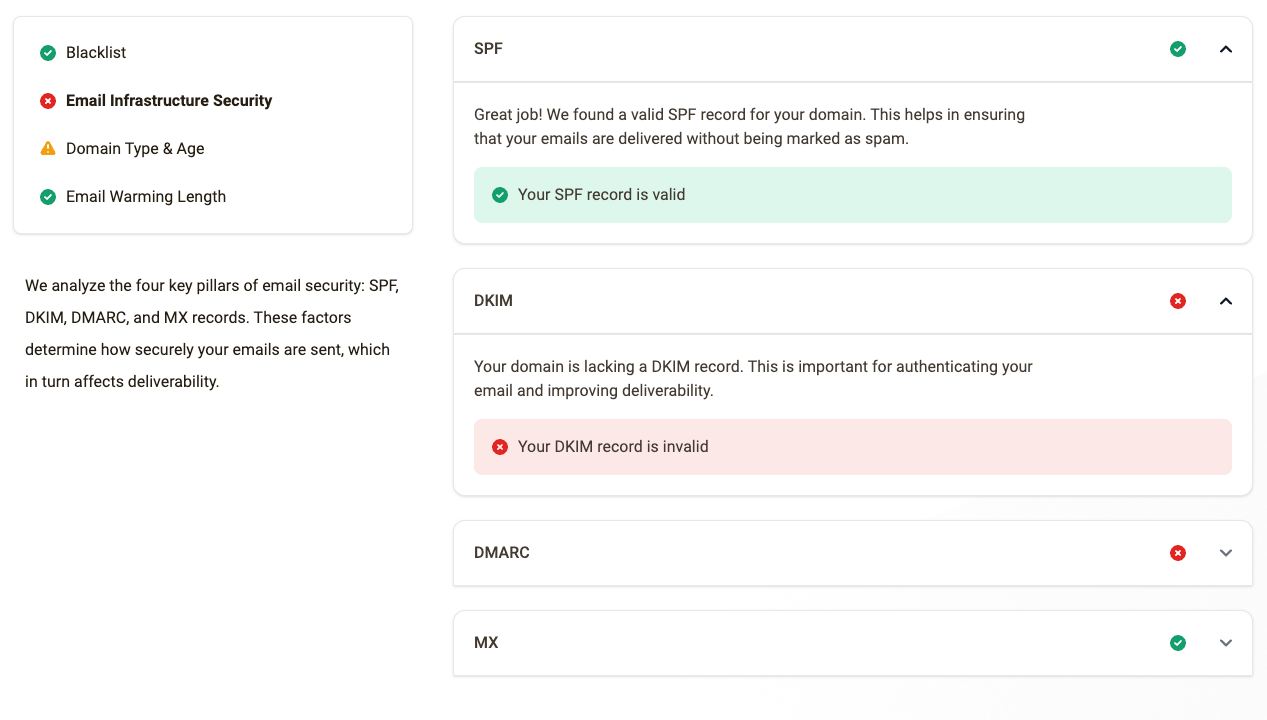Click the check icon in SPF valid banner

[x=500, y=195]
